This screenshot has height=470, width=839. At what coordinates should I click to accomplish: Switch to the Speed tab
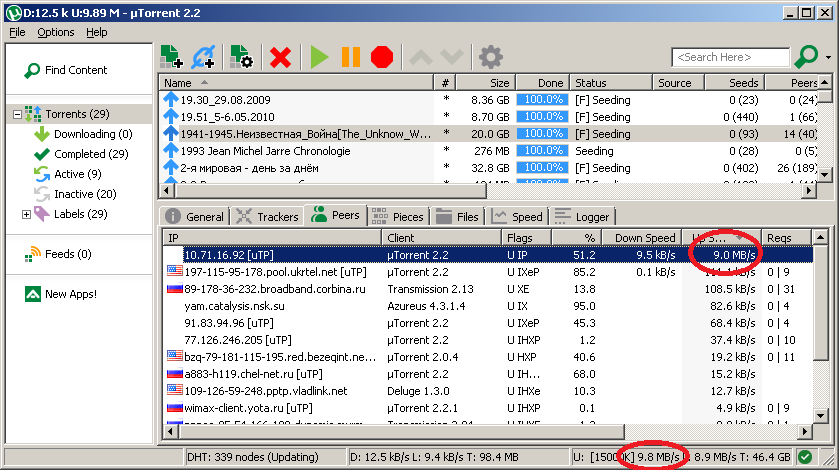[517, 217]
